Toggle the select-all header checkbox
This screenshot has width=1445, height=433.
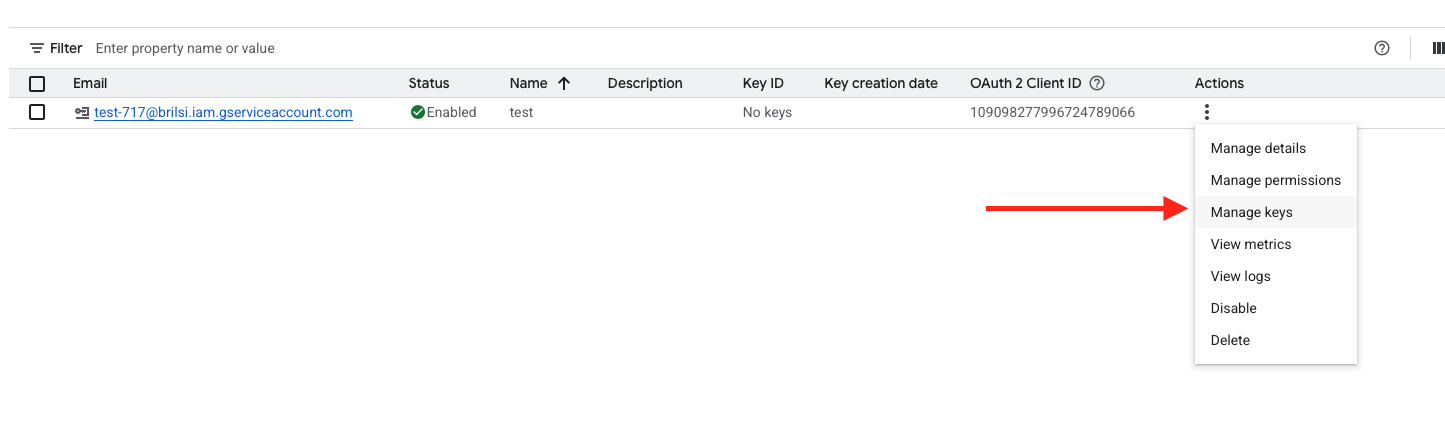[x=37, y=83]
